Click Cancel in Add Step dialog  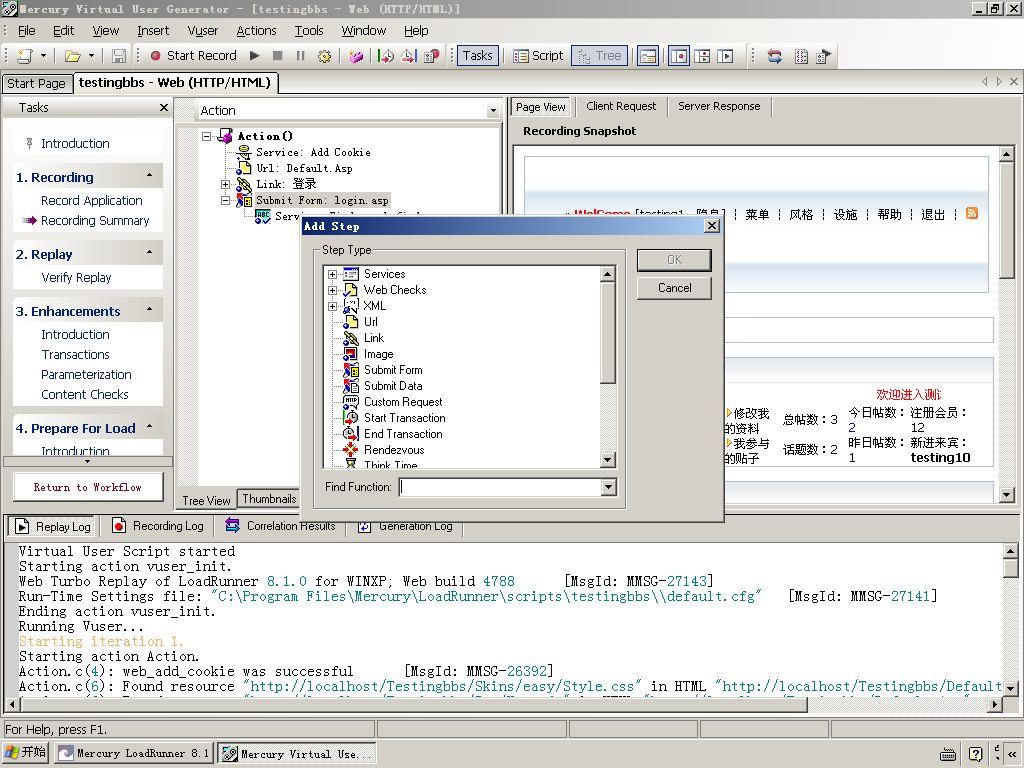click(x=674, y=288)
